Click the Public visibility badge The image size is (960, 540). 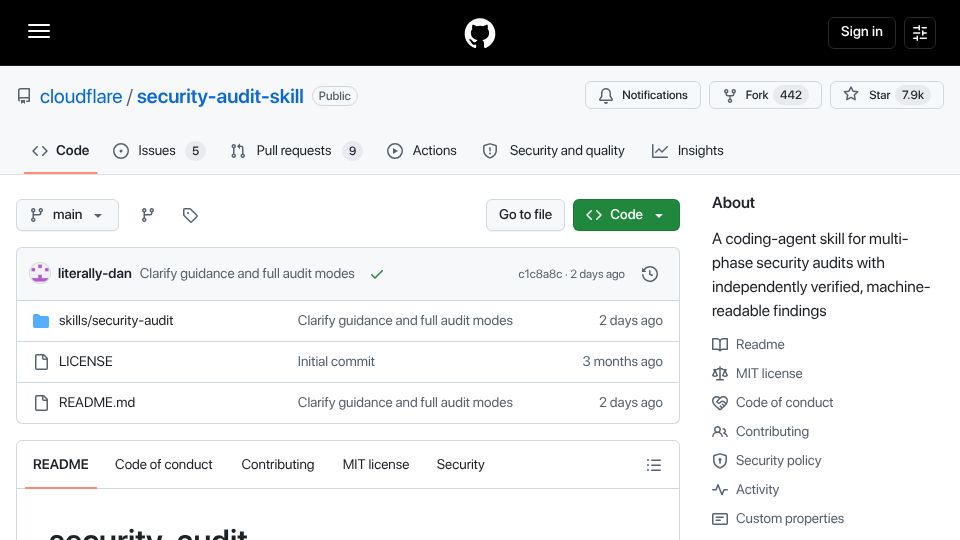334,96
